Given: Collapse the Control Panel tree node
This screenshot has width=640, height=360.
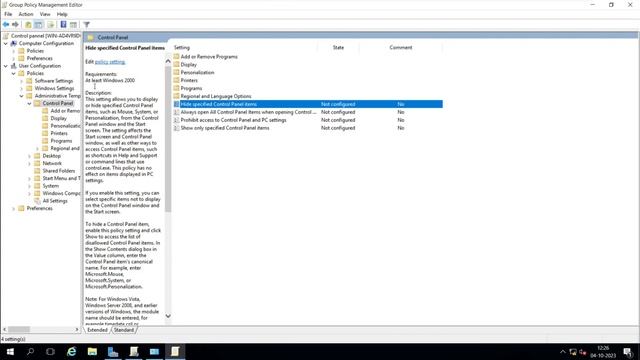Looking at the screenshot, I should click(x=29, y=103).
